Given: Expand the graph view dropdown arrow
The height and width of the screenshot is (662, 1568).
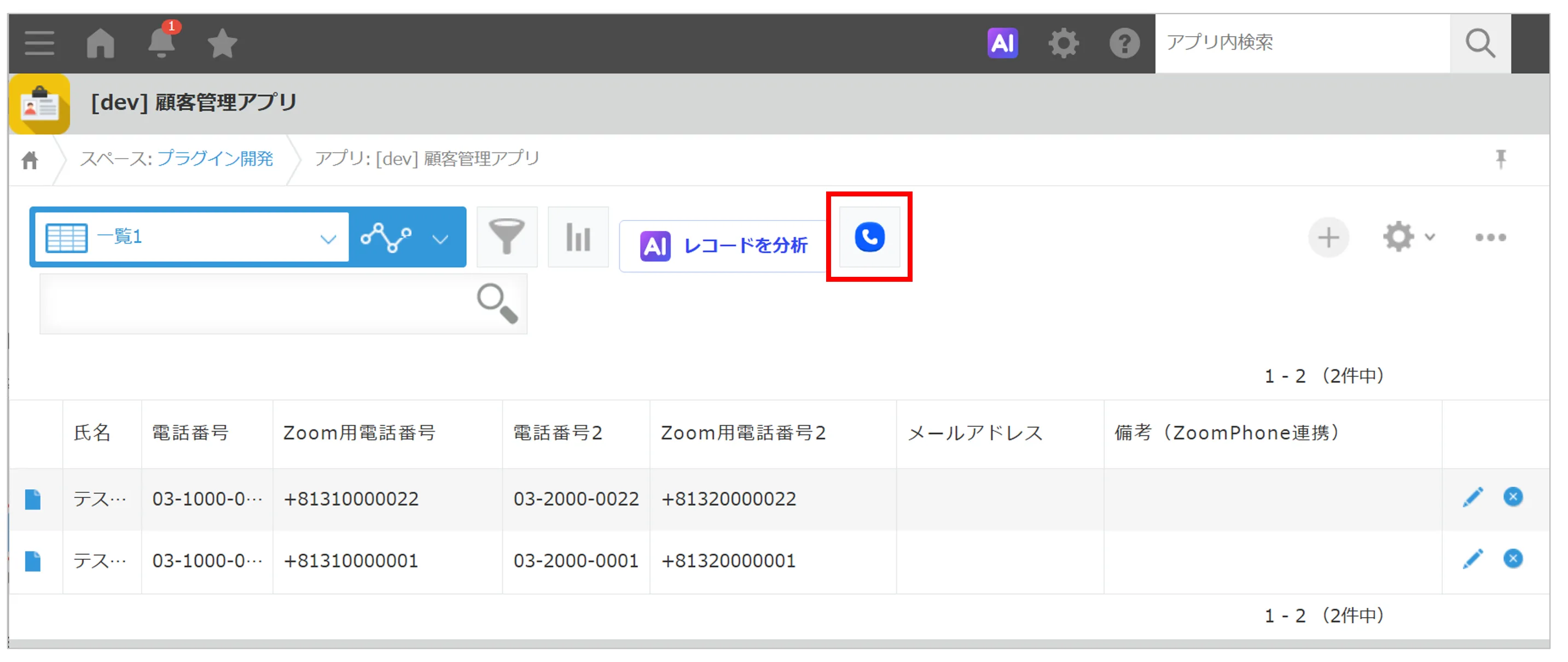Looking at the screenshot, I should pyautogui.click(x=440, y=239).
